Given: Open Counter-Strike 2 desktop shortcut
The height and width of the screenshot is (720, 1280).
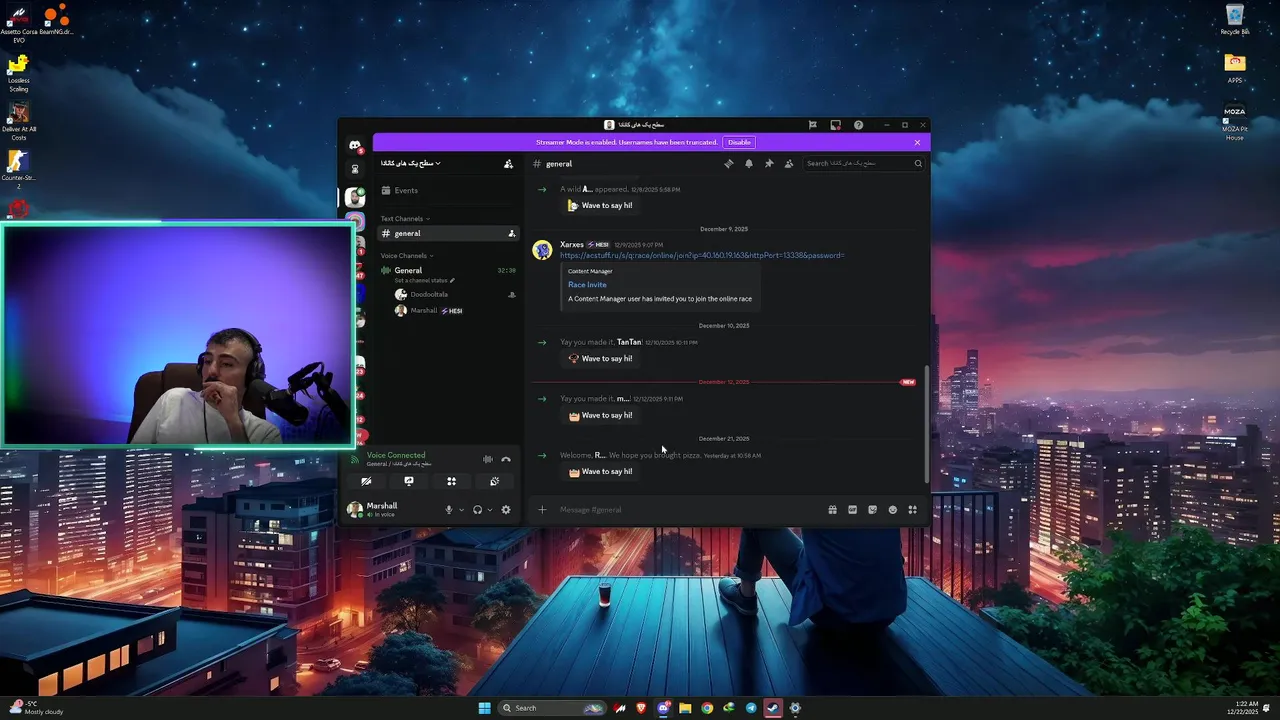Looking at the screenshot, I should pyautogui.click(x=18, y=168).
